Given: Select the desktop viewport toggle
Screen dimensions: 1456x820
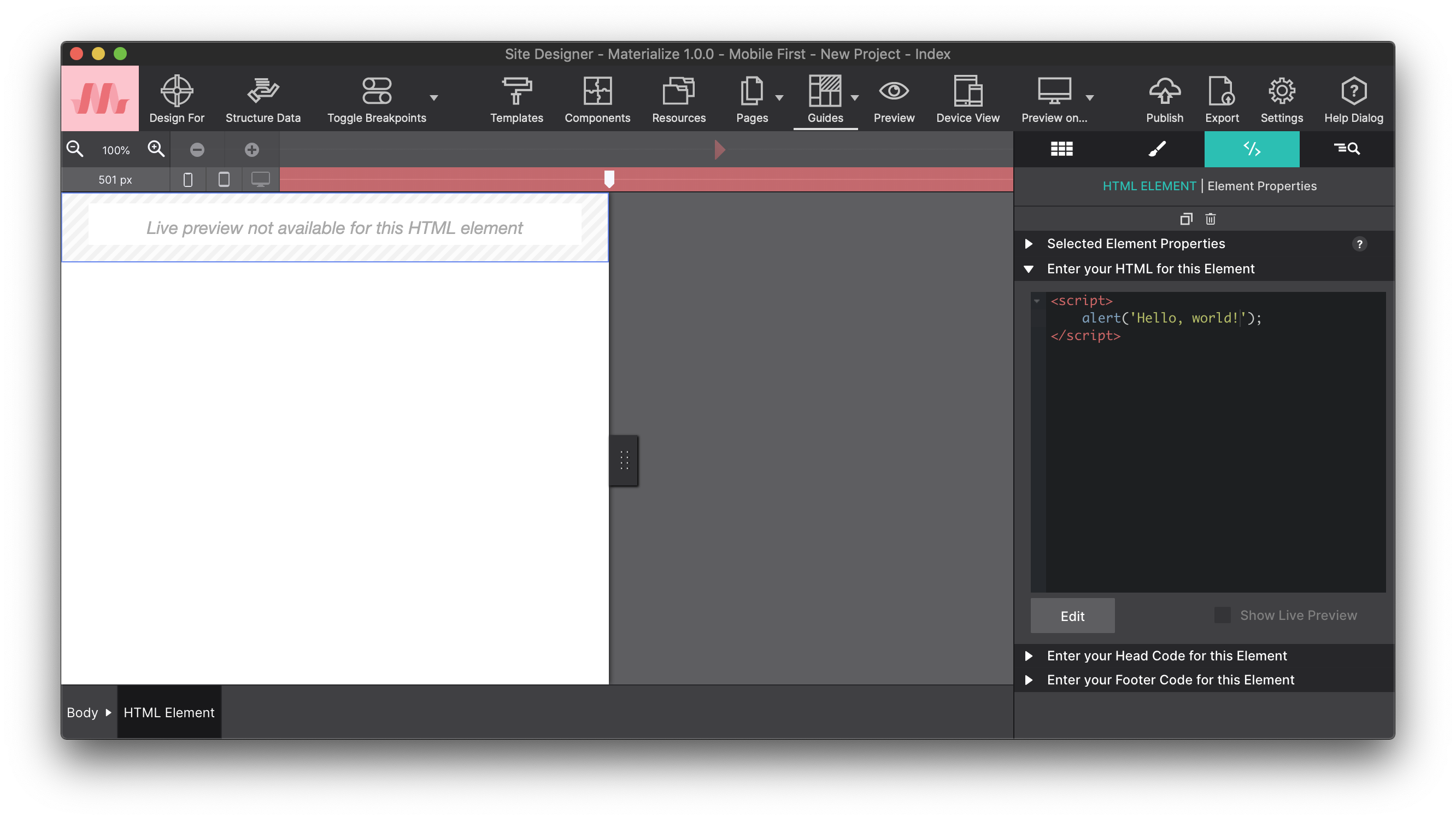Looking at the screenshot, I should (260, 179).
